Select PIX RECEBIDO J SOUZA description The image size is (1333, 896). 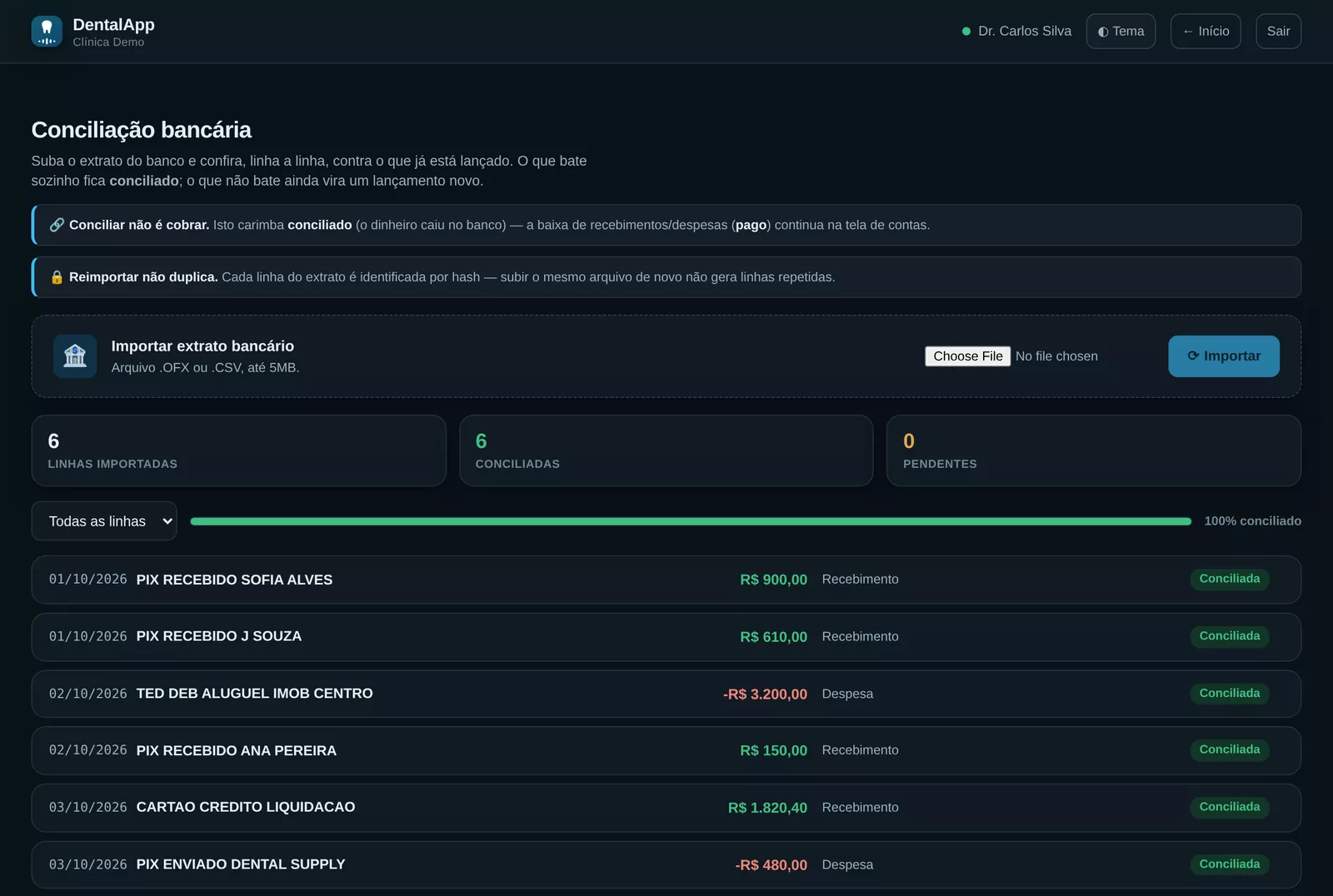point(219,636)
